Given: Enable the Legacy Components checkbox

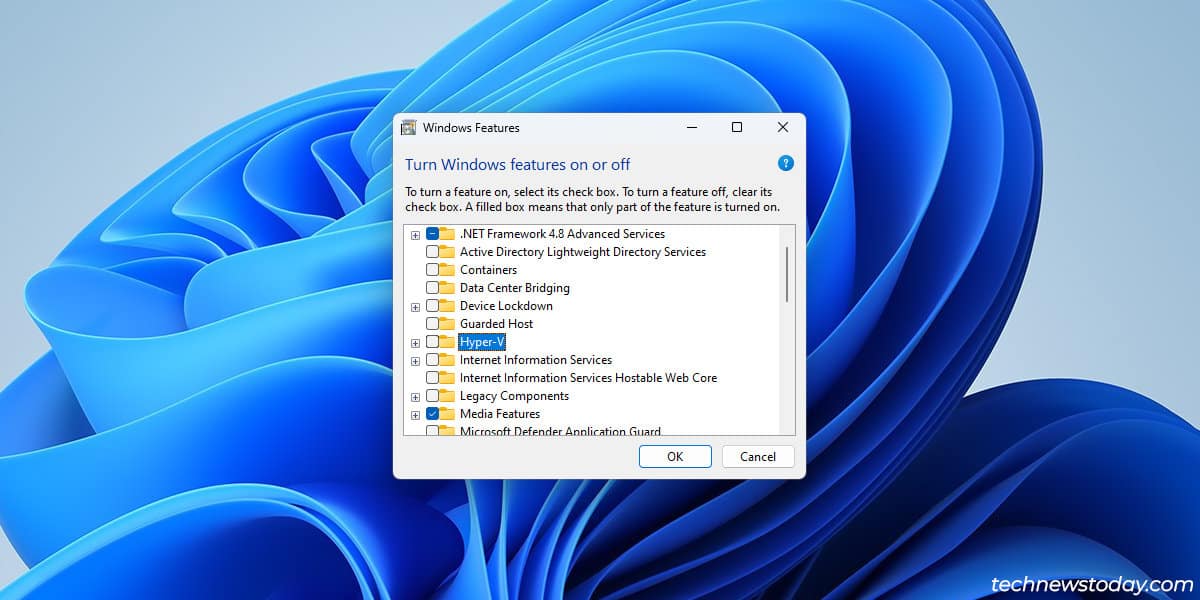Looking at the screenshot, I should (432, 396).
